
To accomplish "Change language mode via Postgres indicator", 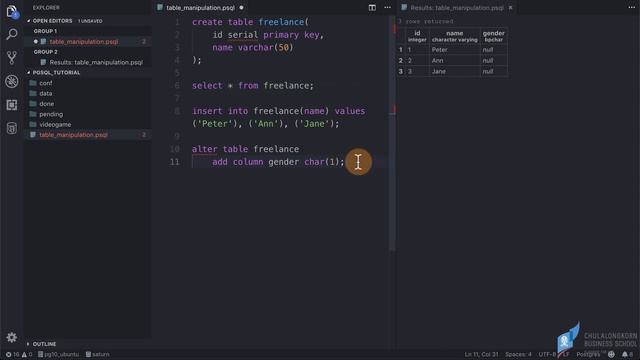I will pos(588,354).
